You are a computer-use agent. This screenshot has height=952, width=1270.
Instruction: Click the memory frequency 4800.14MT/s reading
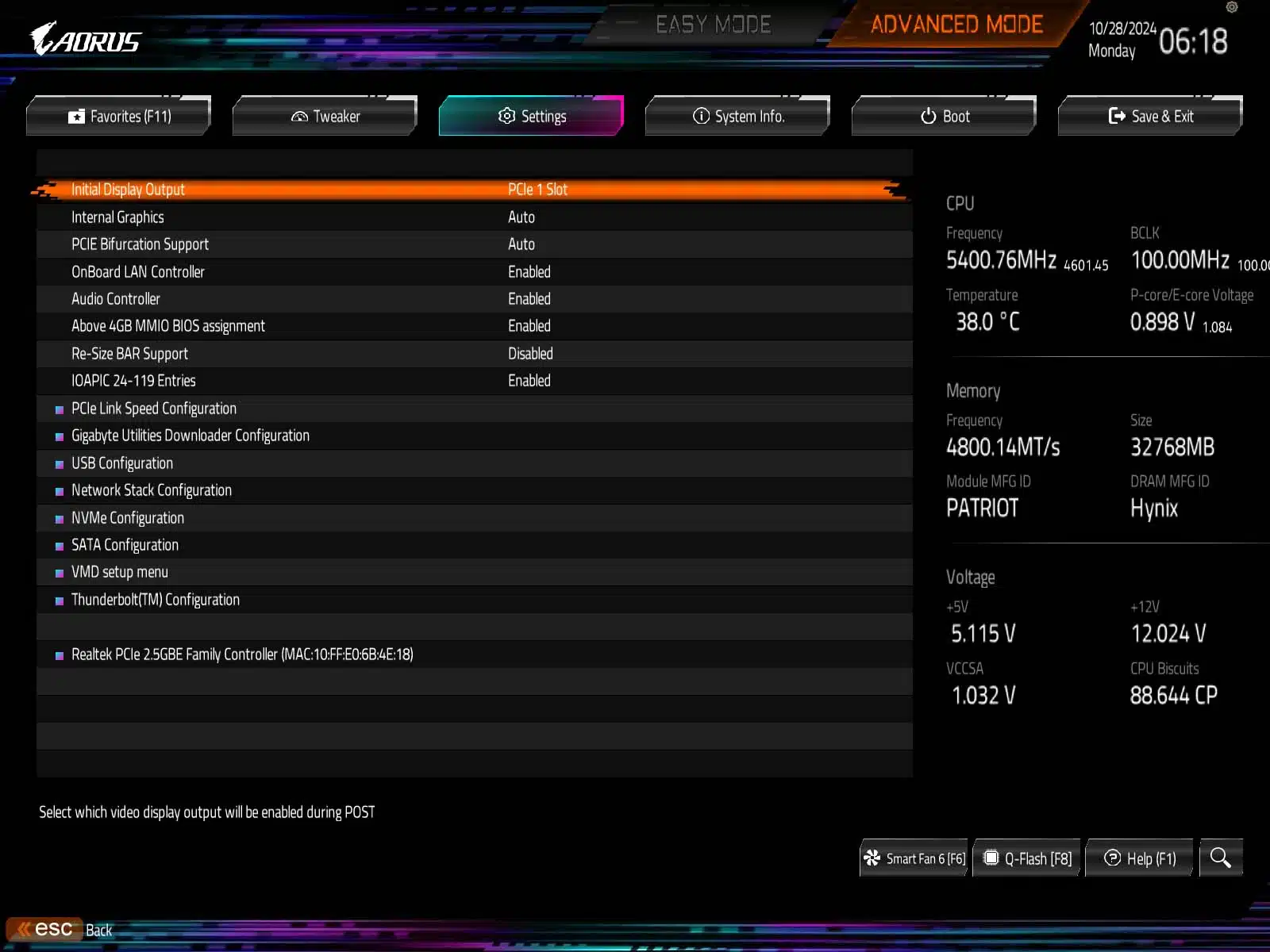pyautogui.click(x=1003, y=447)
